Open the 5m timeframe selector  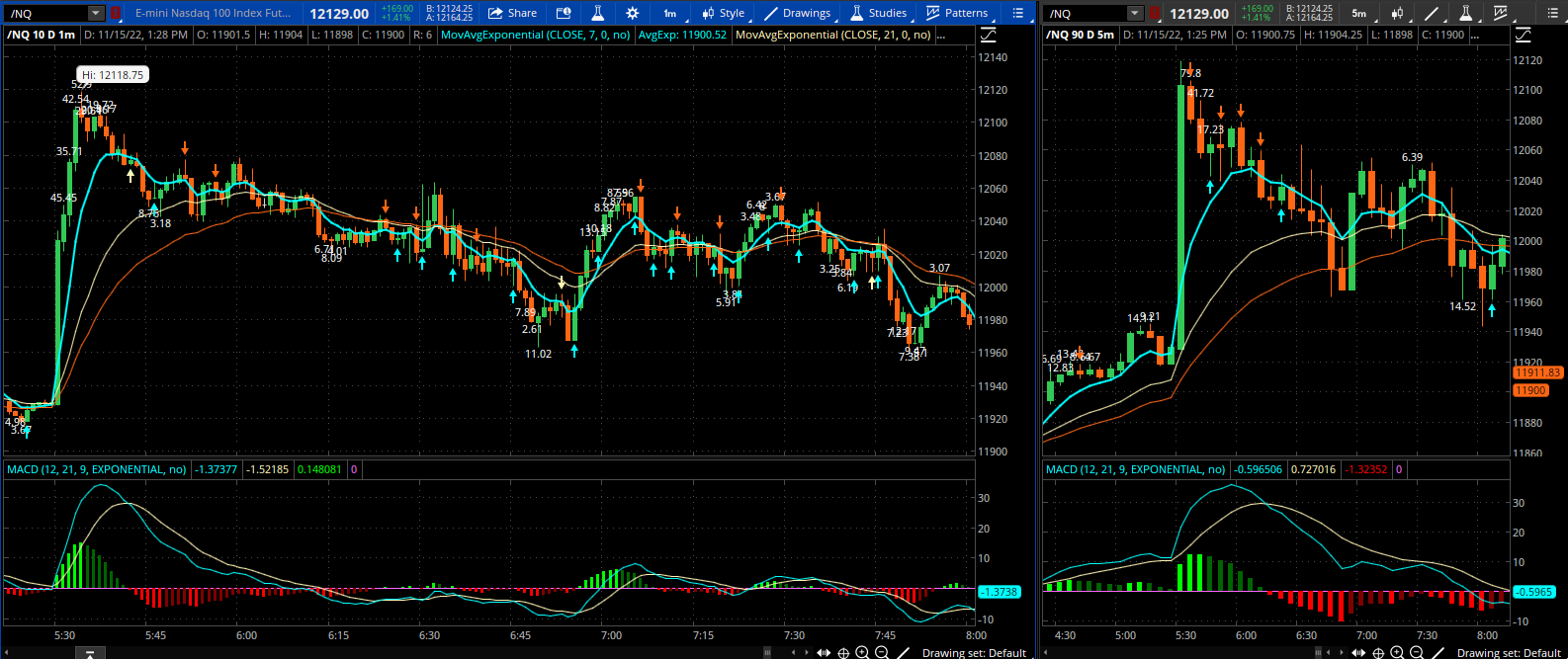(x=1359, y=13)
